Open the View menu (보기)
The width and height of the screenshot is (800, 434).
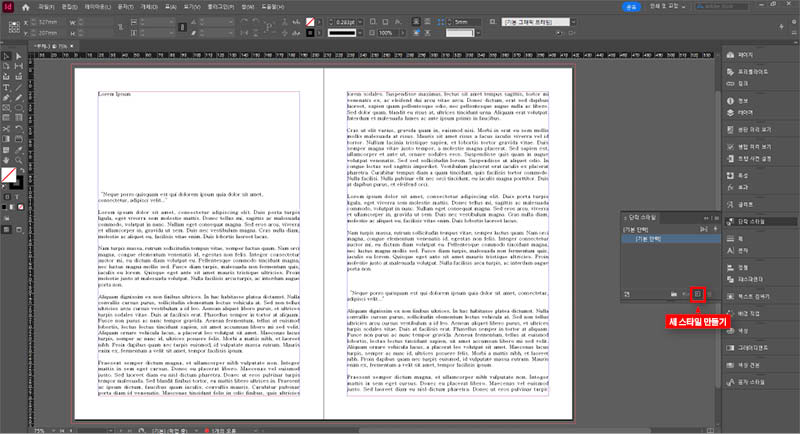pyautogui.click(x=192, y=7)
